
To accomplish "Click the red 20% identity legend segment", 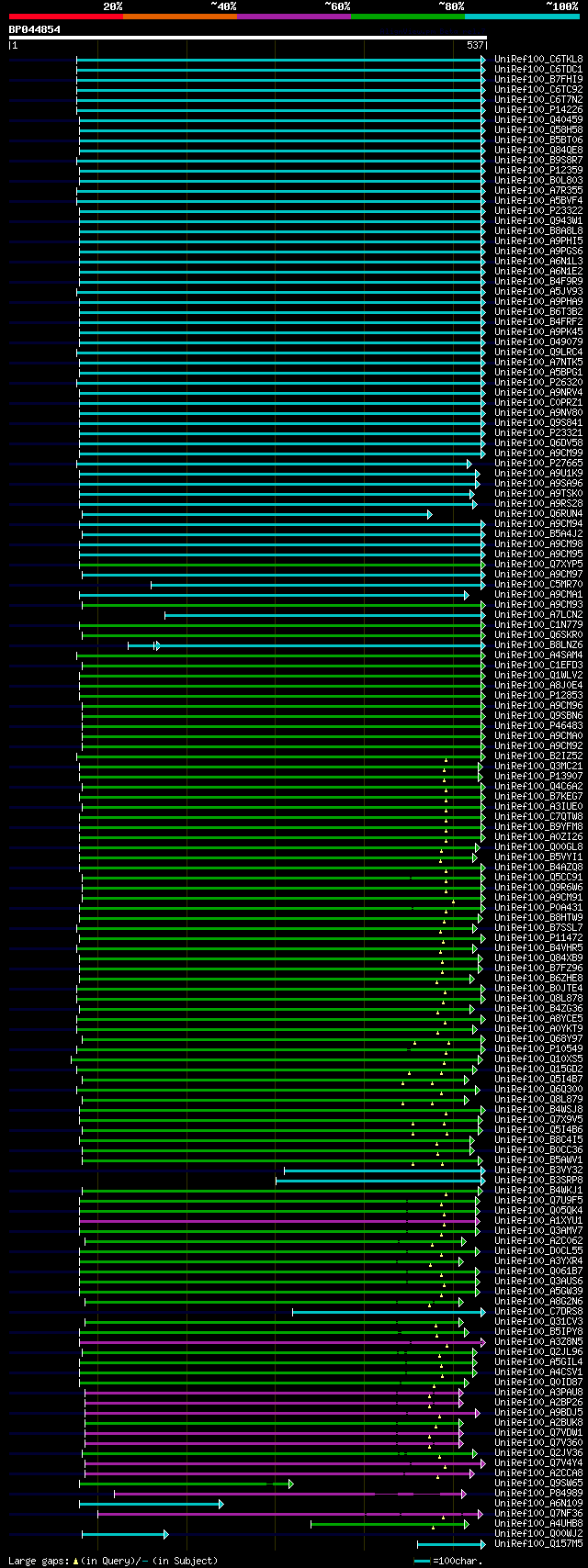I will click(x=66, y=17).
